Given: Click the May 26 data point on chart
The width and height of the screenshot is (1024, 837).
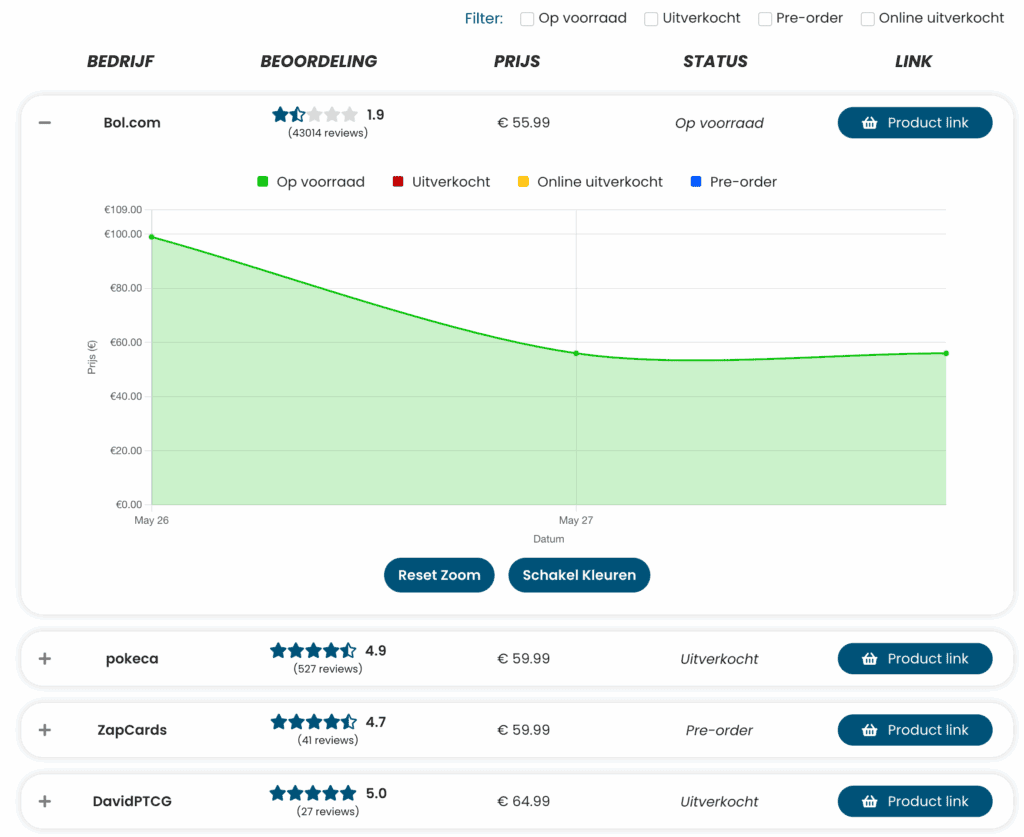Looking at the screenshot, I should coord(152,237).
